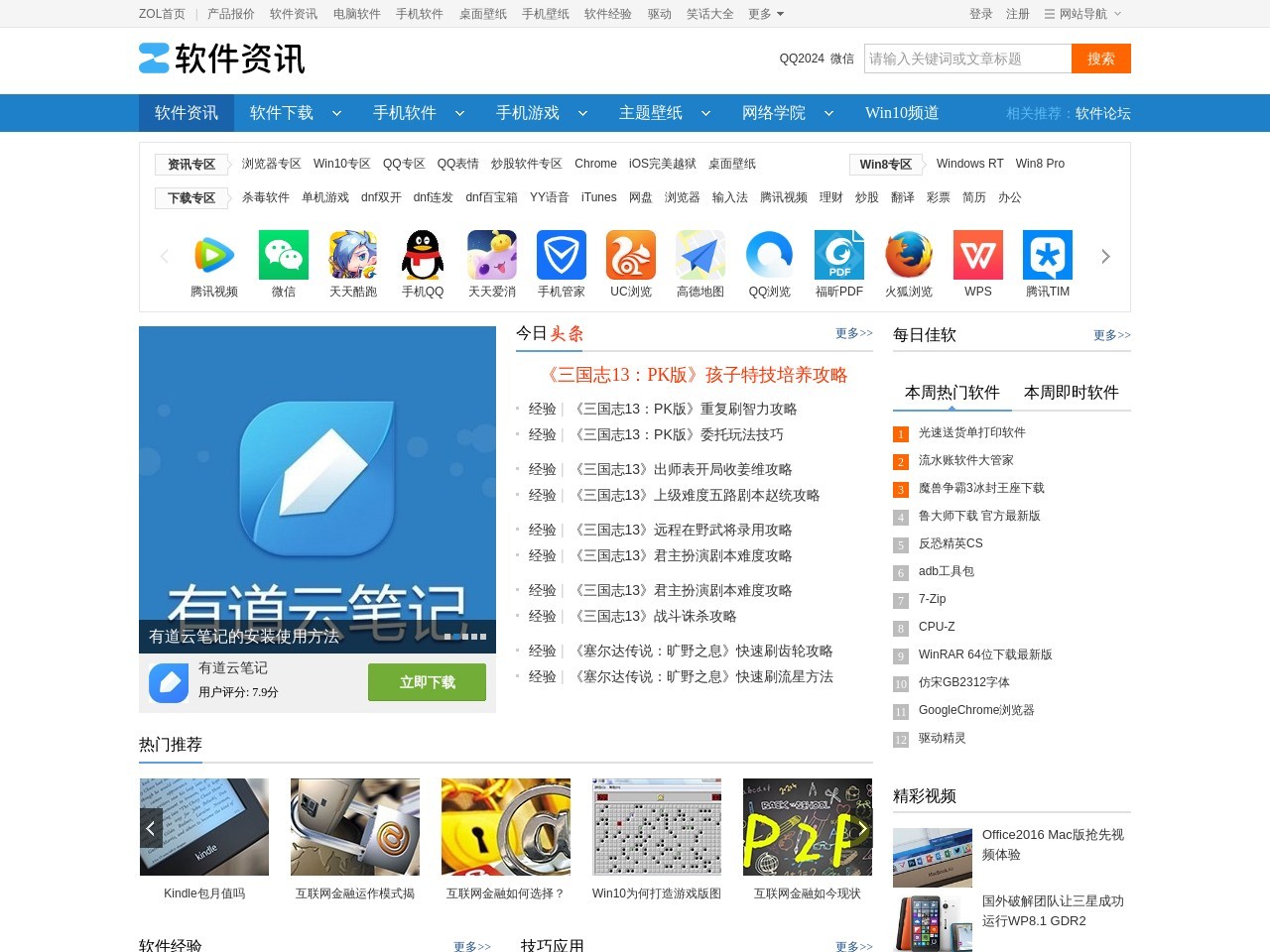Image resolution: width=1270 pixels, height=952 pixels.
Task: Click the 立即下载 download button
Action: click(x=427, y=682)
